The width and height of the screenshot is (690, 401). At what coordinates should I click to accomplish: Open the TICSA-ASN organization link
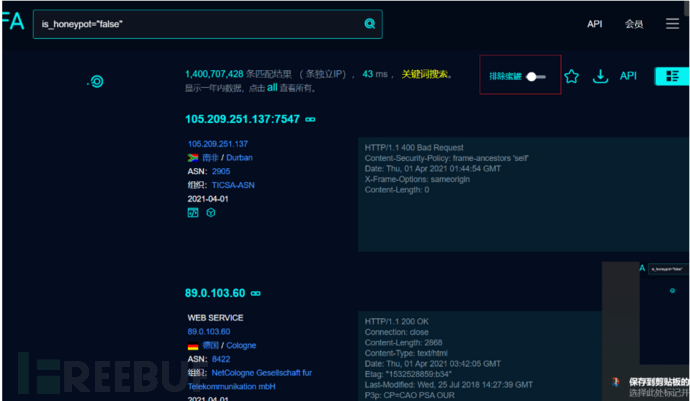[x=232, y=185]
